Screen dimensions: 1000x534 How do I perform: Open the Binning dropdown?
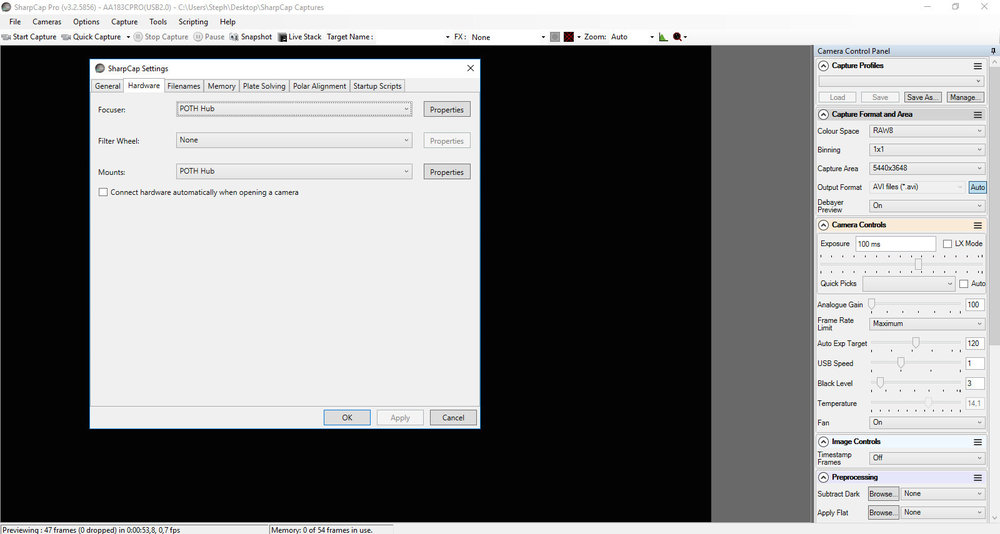click(x=927, y=149)
